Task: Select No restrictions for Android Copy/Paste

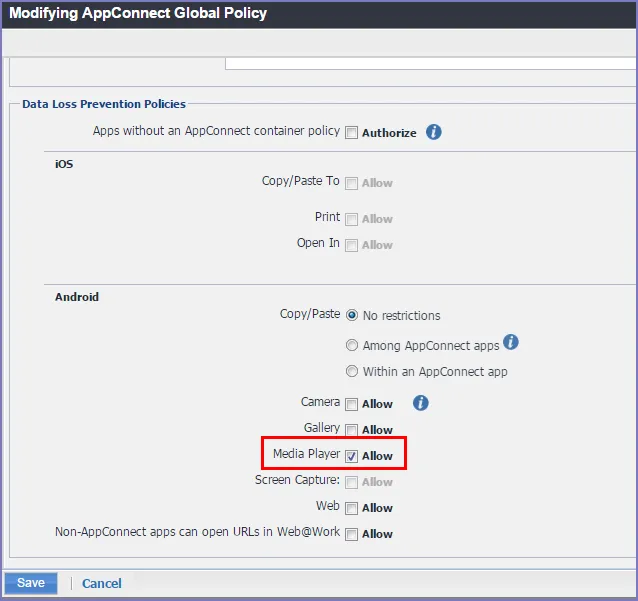Action: [352, 315]
